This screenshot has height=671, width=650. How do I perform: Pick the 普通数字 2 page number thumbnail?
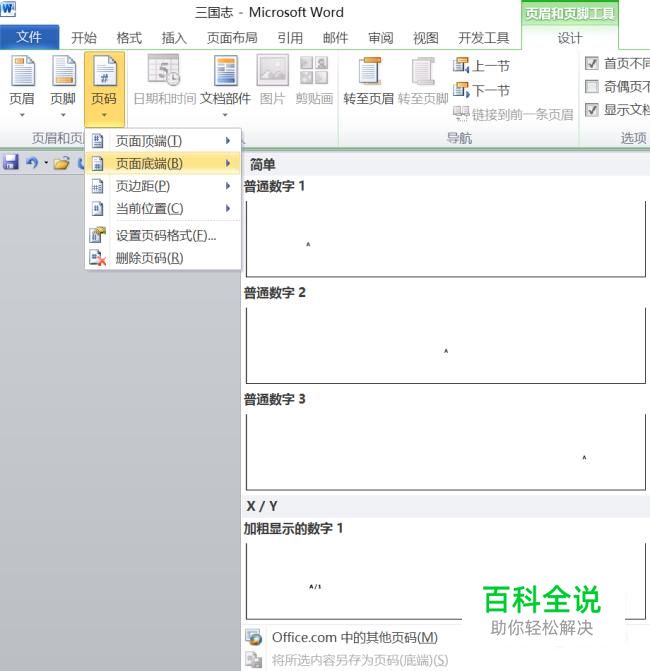[445, 345]
